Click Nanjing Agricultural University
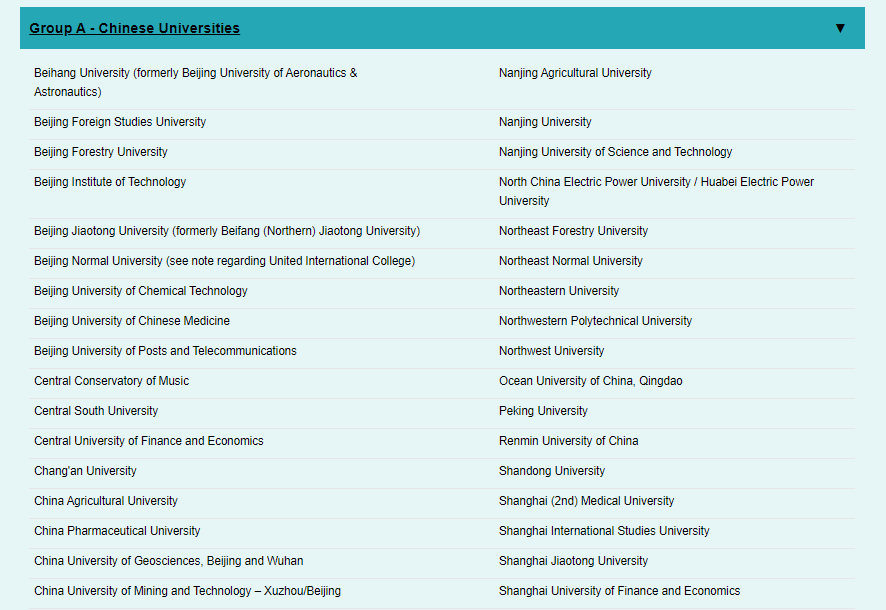Image resolution: width=886 pixels, height=610 pixels. (x=575, y=73)
